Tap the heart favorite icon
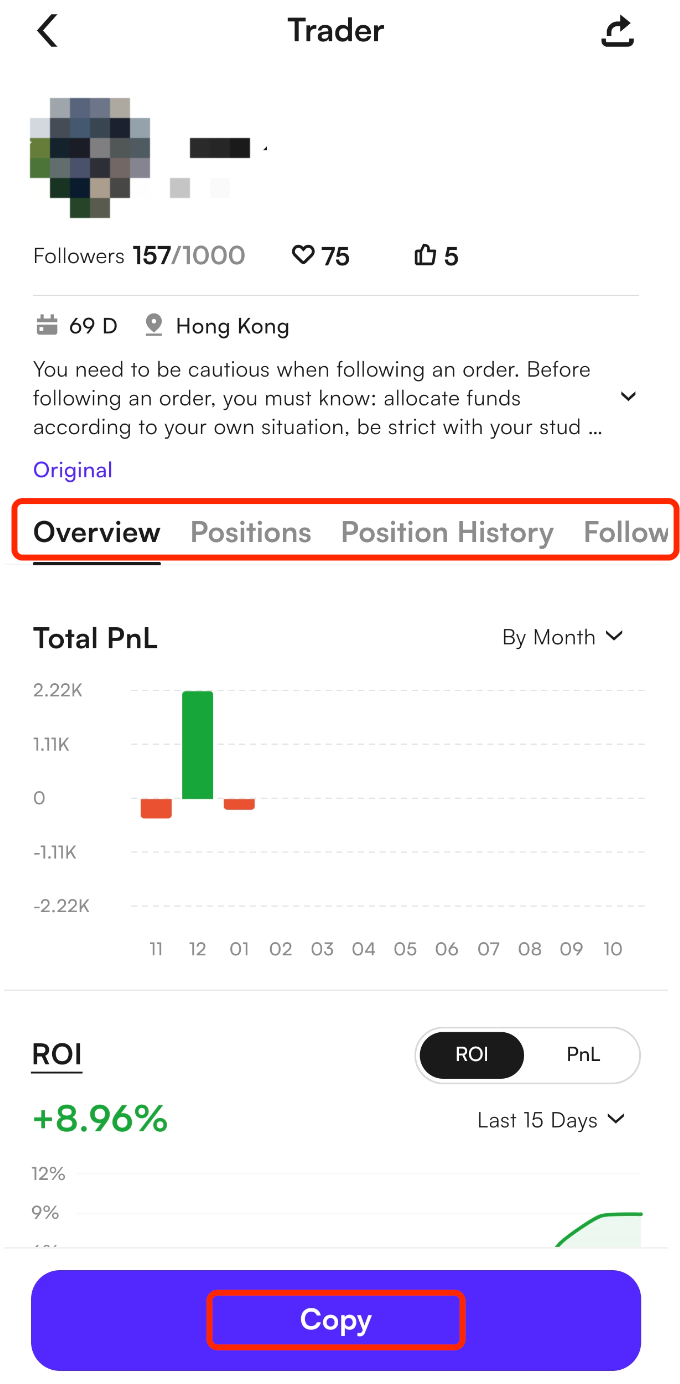This screenshot has height=1384, width=680. 302,256
